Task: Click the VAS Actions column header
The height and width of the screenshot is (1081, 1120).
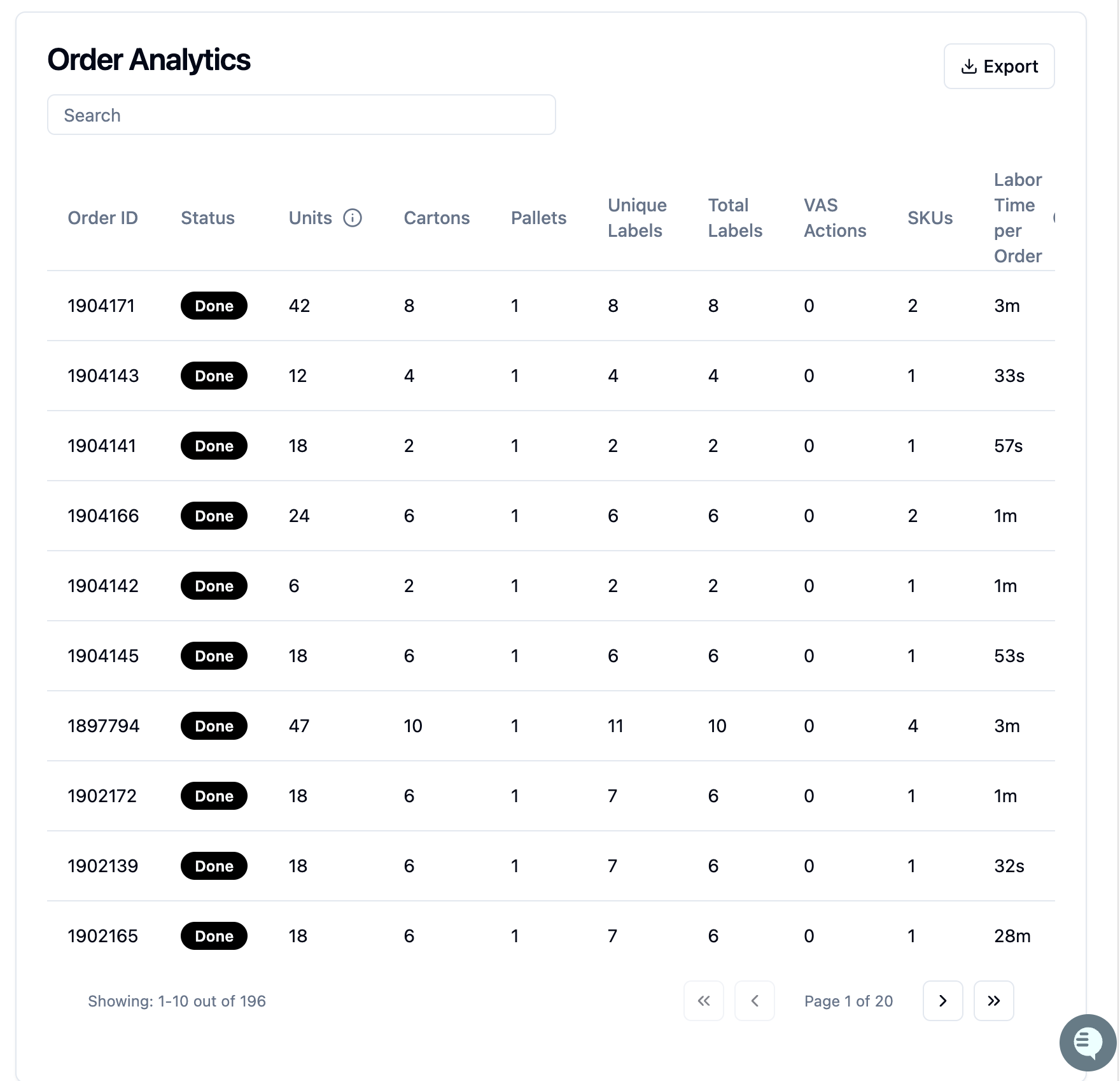Action: [835, 218]
